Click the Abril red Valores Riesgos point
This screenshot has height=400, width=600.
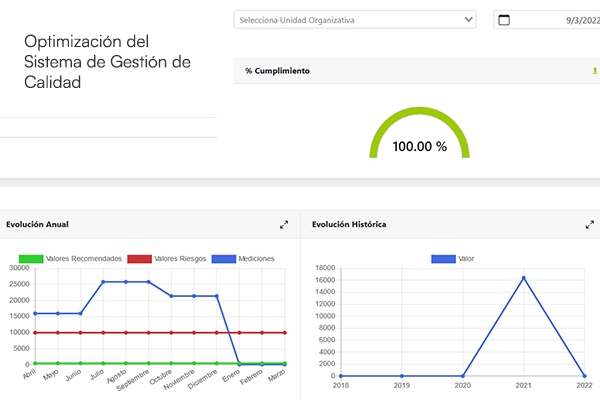[35, 333]
